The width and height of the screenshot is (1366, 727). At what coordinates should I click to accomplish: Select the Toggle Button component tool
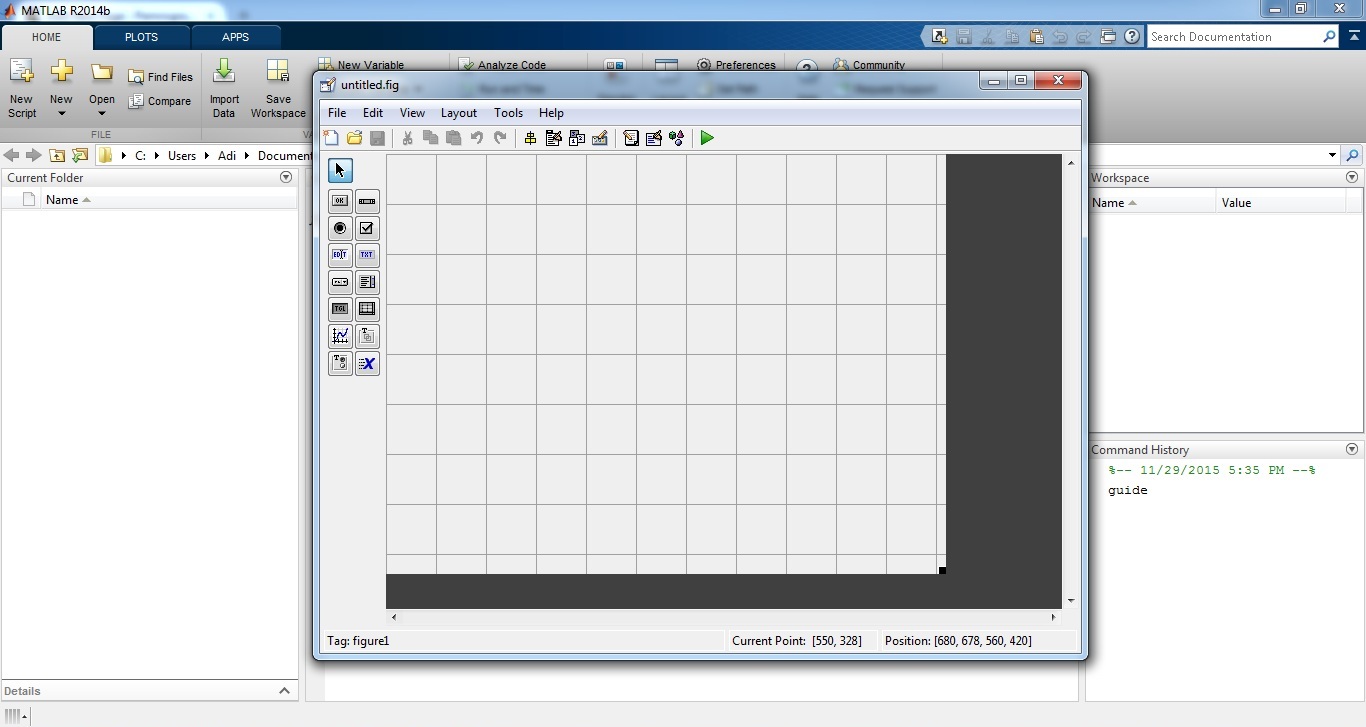[x=340, y=309]
